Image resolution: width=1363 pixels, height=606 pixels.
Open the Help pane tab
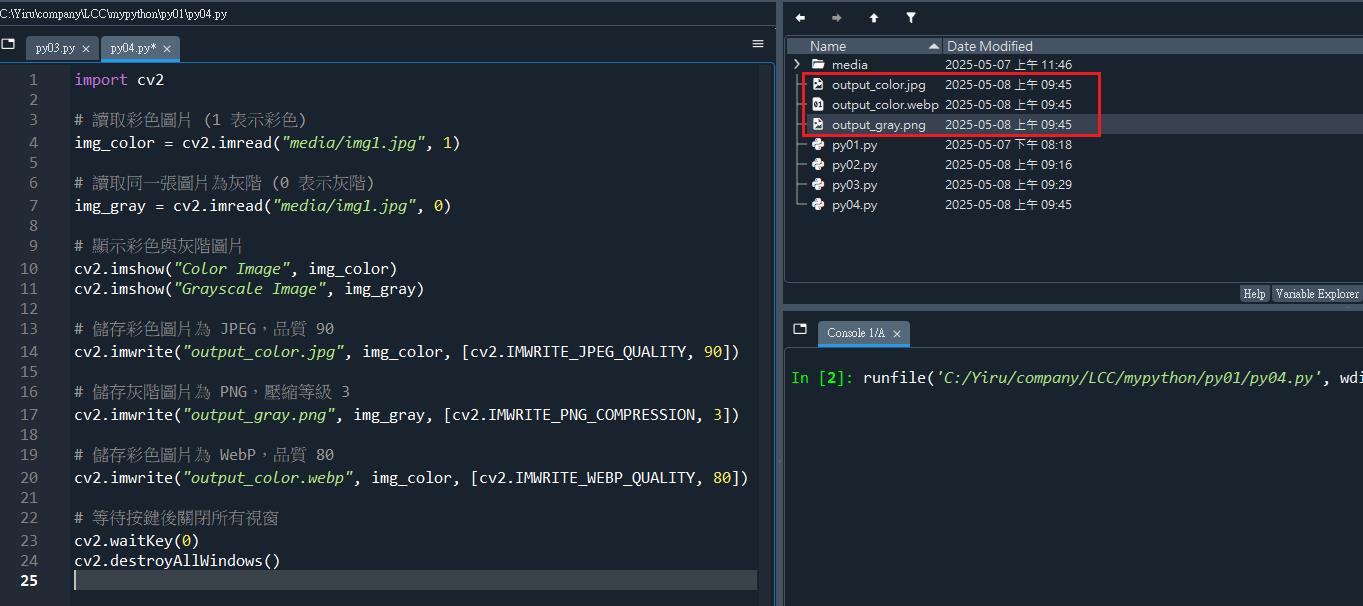pos(1254,294)
